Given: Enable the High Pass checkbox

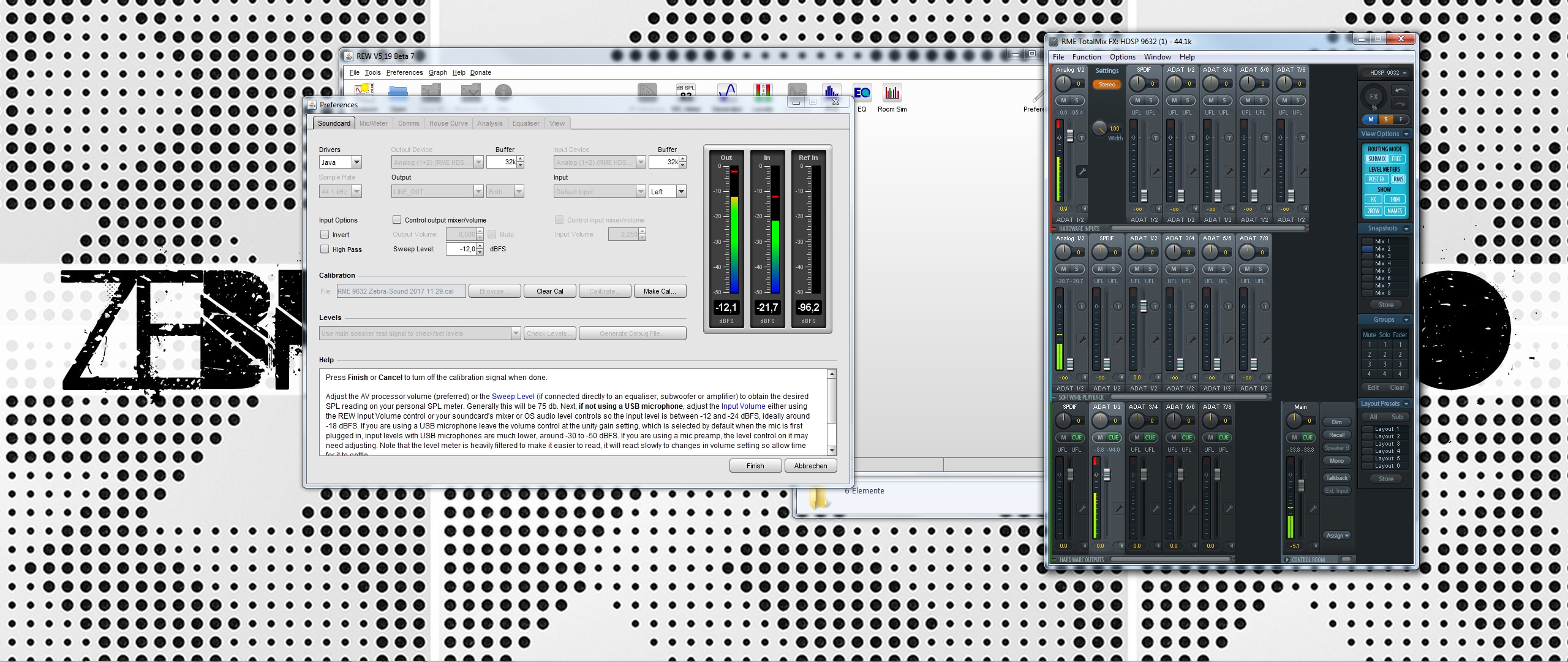Looking at the screenshot, I should [325, 249].
